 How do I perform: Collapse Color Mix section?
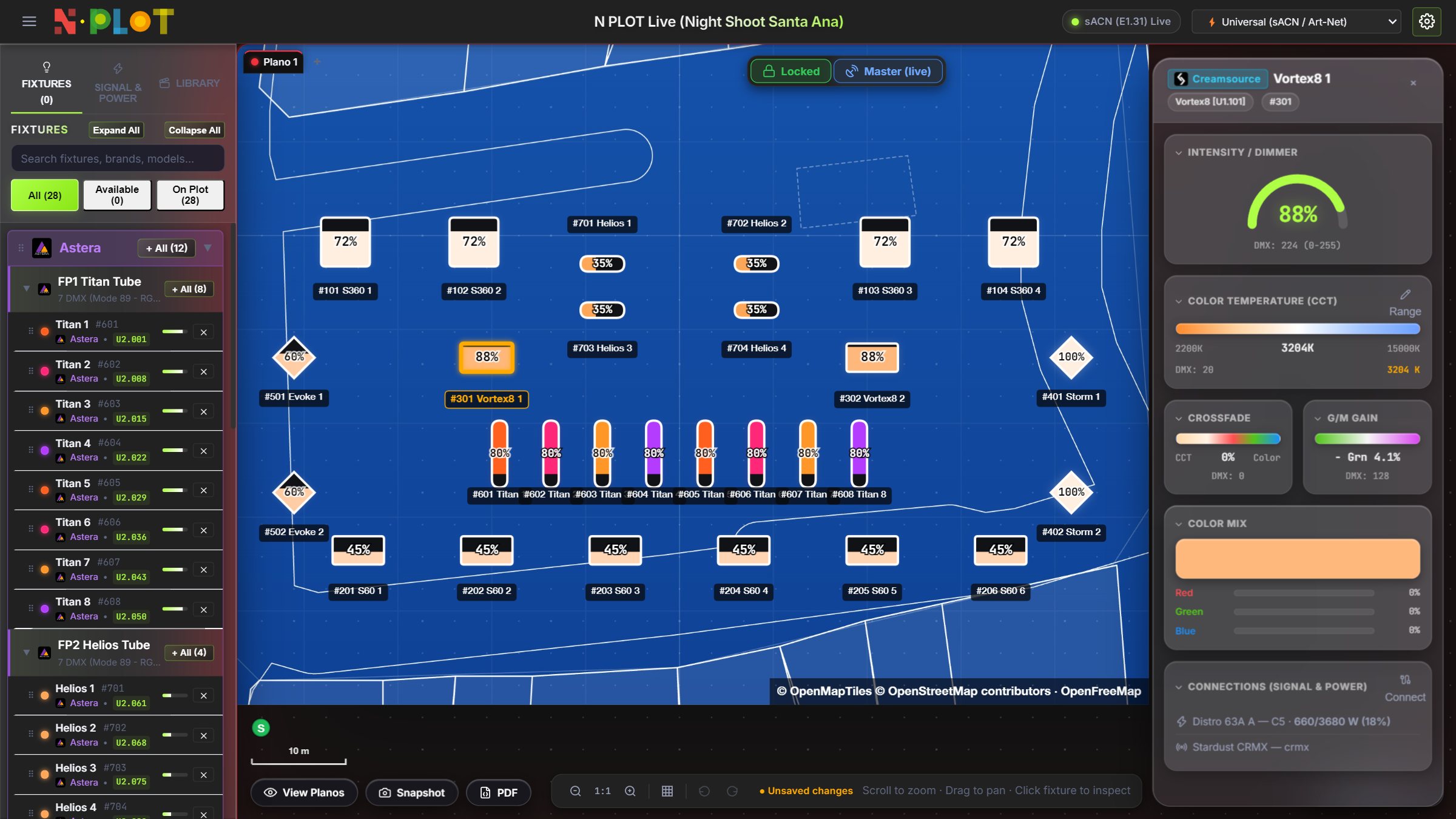1179,524
